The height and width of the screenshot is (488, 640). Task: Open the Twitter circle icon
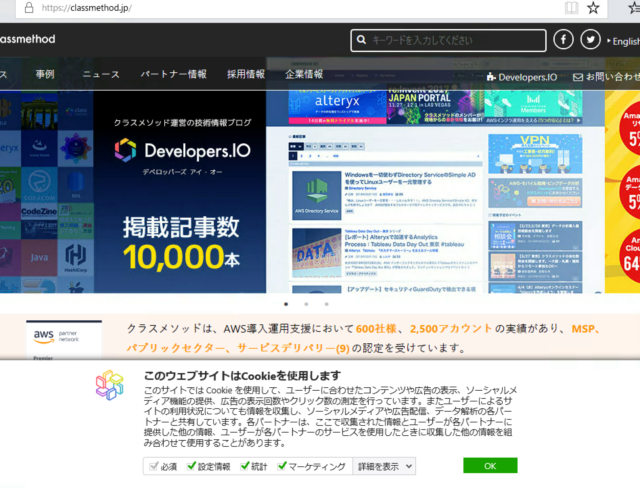pyautogui.click(x=590, y=40)
